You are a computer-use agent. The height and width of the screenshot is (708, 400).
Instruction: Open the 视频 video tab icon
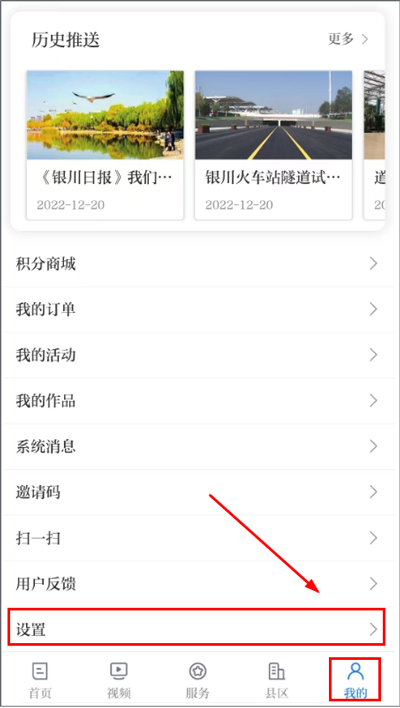(x=119, y=671)
